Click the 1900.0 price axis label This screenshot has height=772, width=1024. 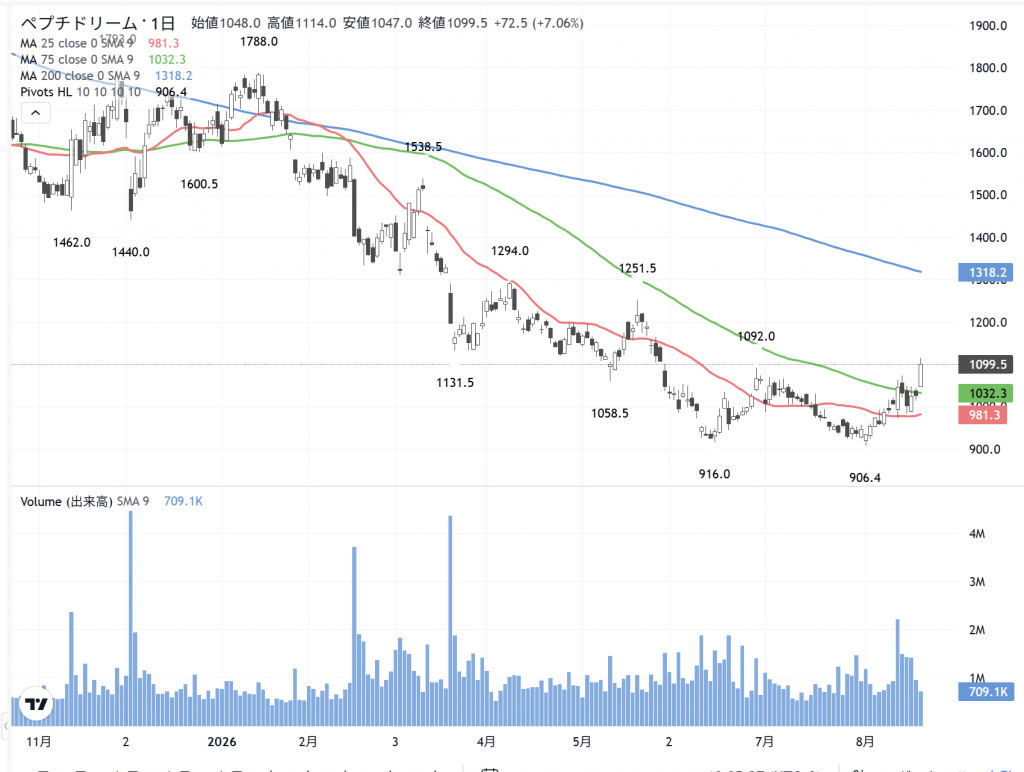(x=988, y=26)
